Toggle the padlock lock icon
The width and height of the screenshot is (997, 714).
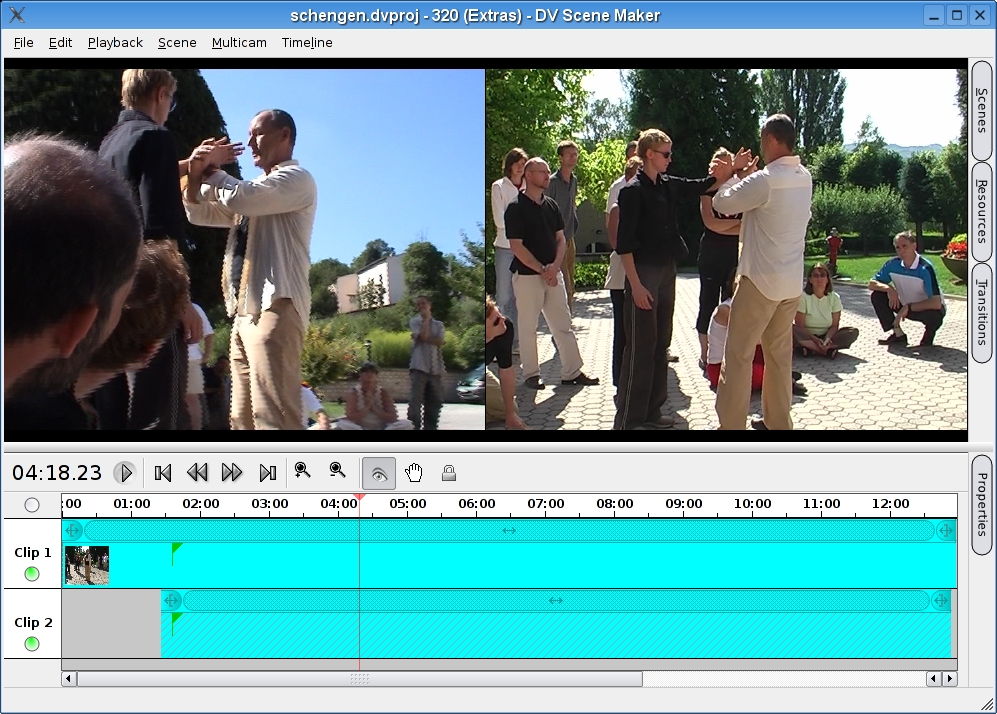(x=449, y=473)
